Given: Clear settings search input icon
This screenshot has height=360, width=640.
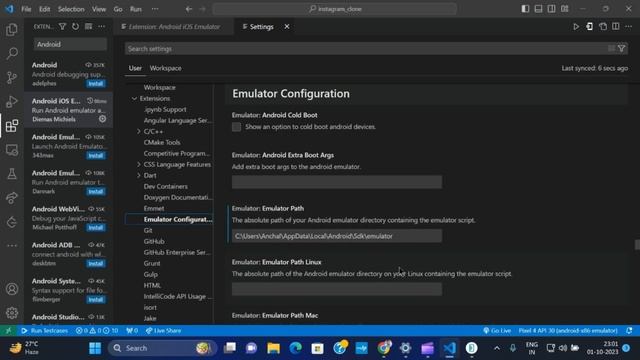Looking at the screenshot, I should pos(611,49).
